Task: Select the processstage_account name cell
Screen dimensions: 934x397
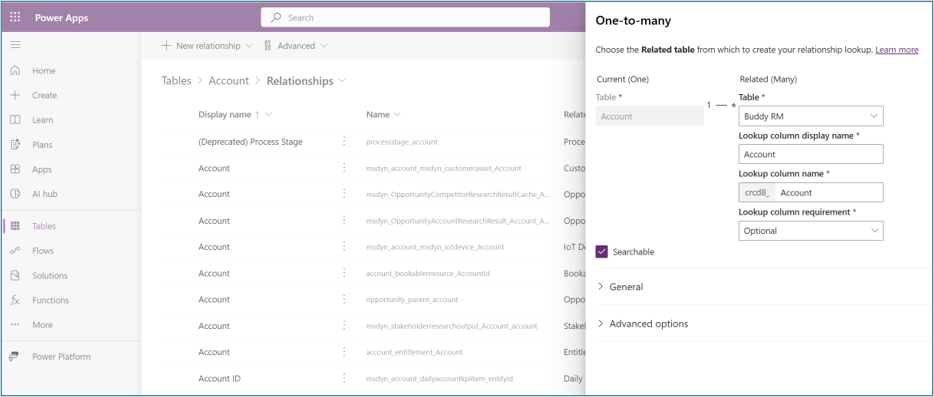Action: point(402,142)
